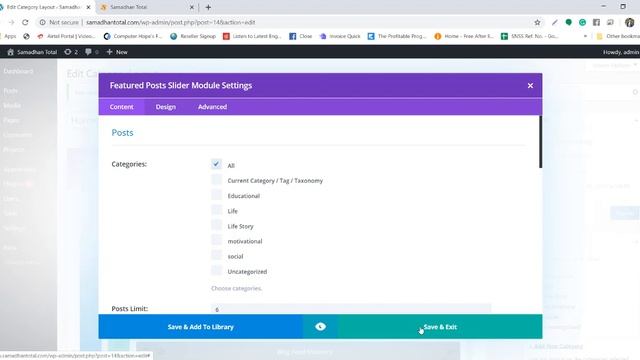Click Save & Exit button
The width and height of the screenshot is (640, 360).
pyautogui.click(x=440, y=327)
